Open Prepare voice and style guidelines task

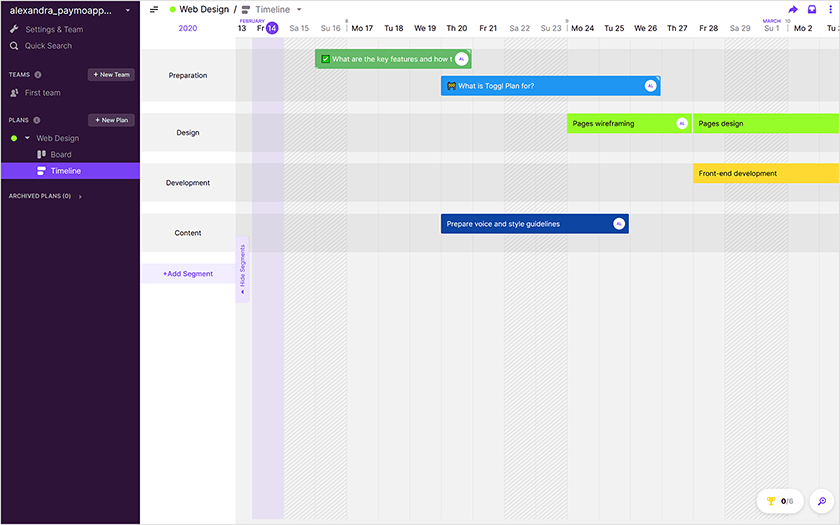coord(535,224)
